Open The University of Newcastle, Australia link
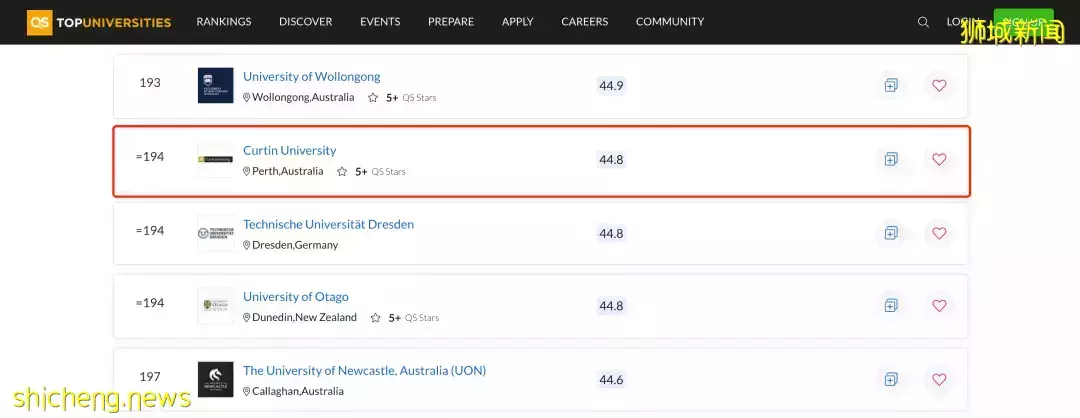1080x418 pixels. 364,370
